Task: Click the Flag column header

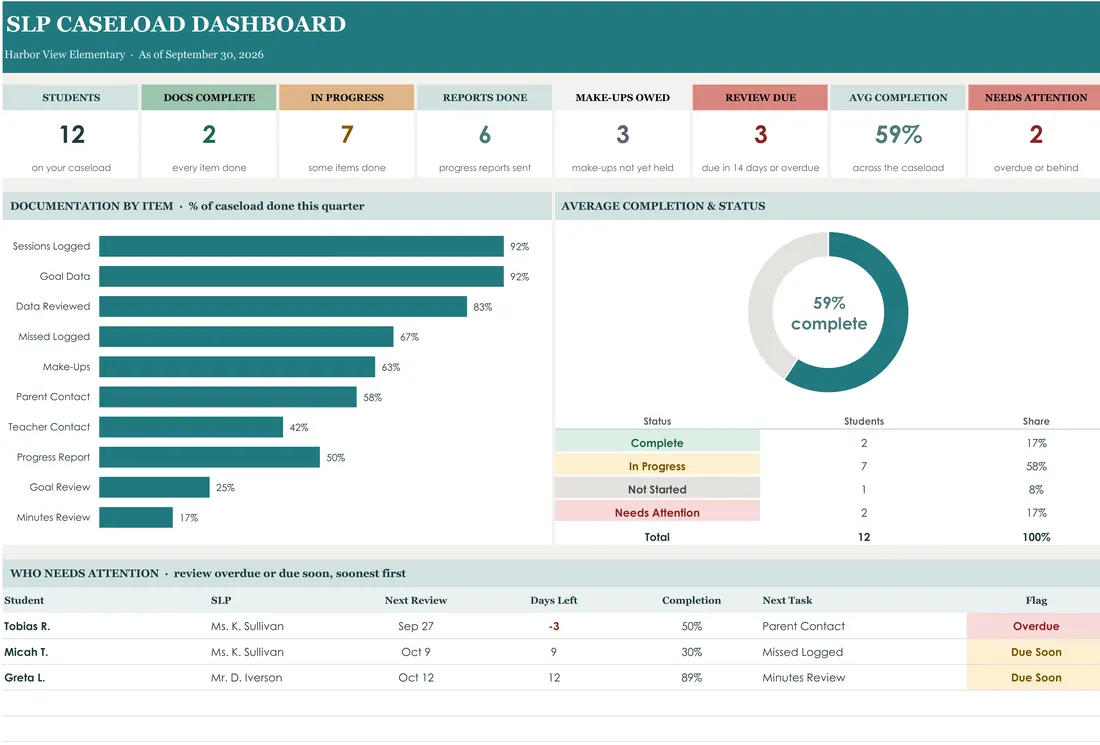Action: 1035,600
